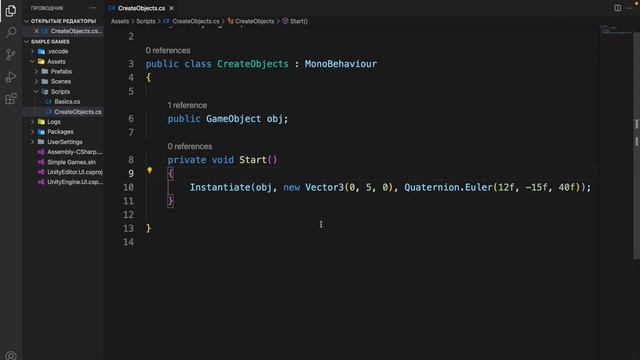Click '0 references' above class declaration
Viewport: 640px width, 360px height.
pos(168,50)
